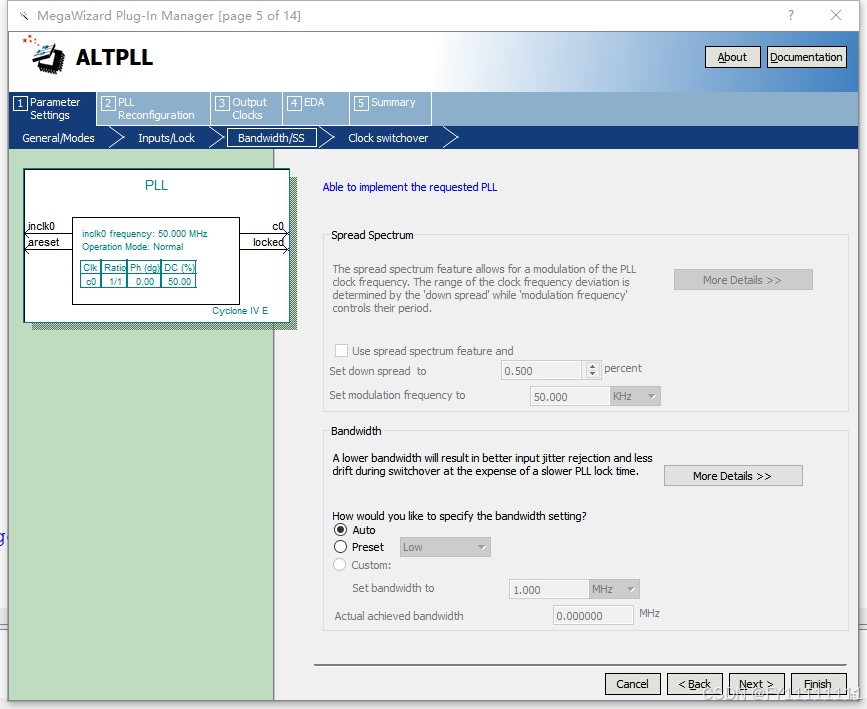Click the wizard wand icon in title bar
The height and width of the screenshot is (709, 867).
pos(24,15)
